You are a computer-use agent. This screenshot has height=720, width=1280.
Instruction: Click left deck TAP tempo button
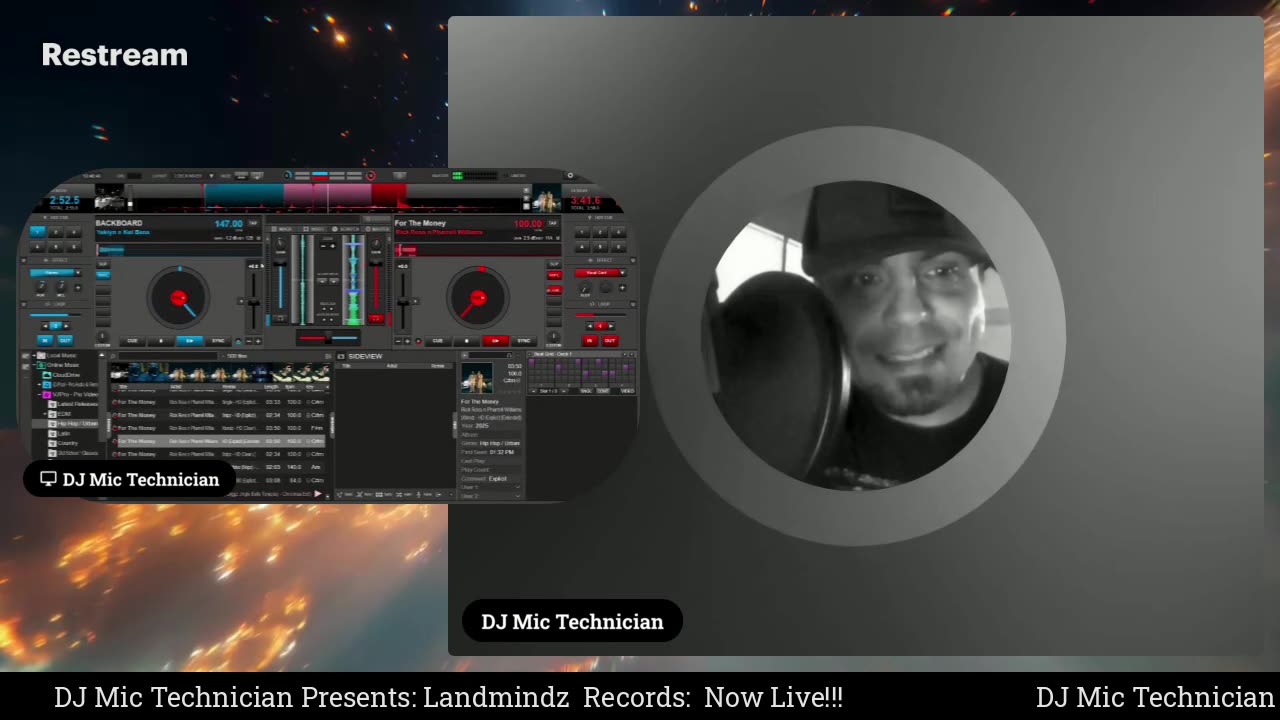click(252, 223)
